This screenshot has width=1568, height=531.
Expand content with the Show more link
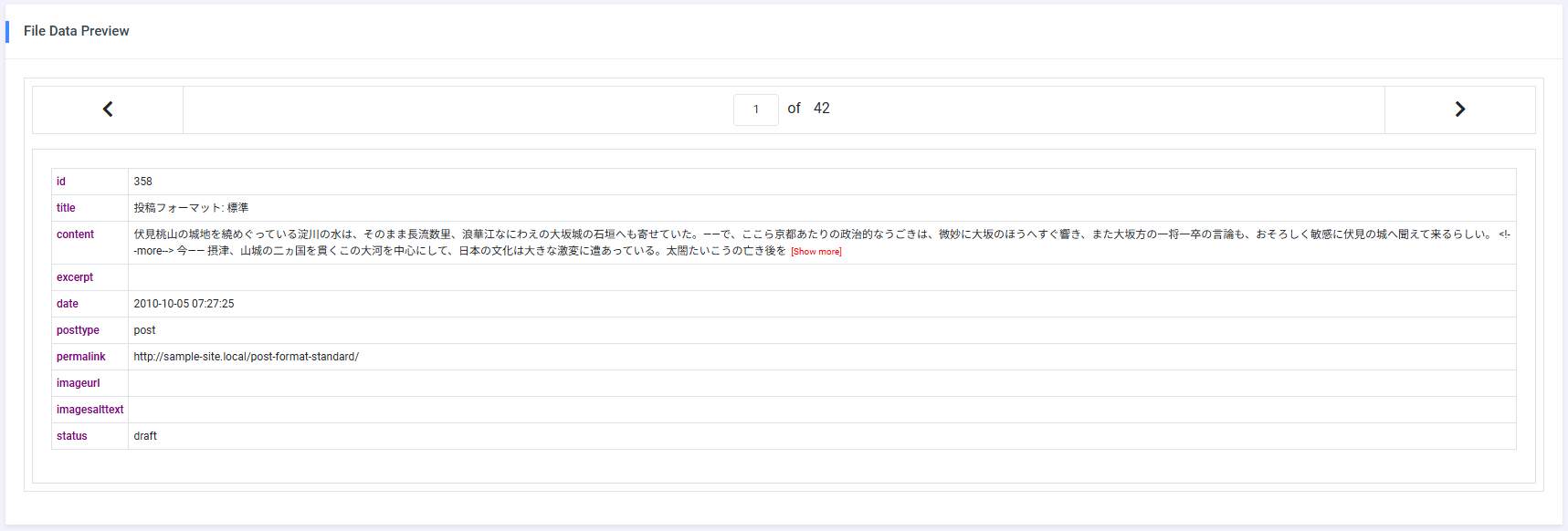[x=816, y=252]
